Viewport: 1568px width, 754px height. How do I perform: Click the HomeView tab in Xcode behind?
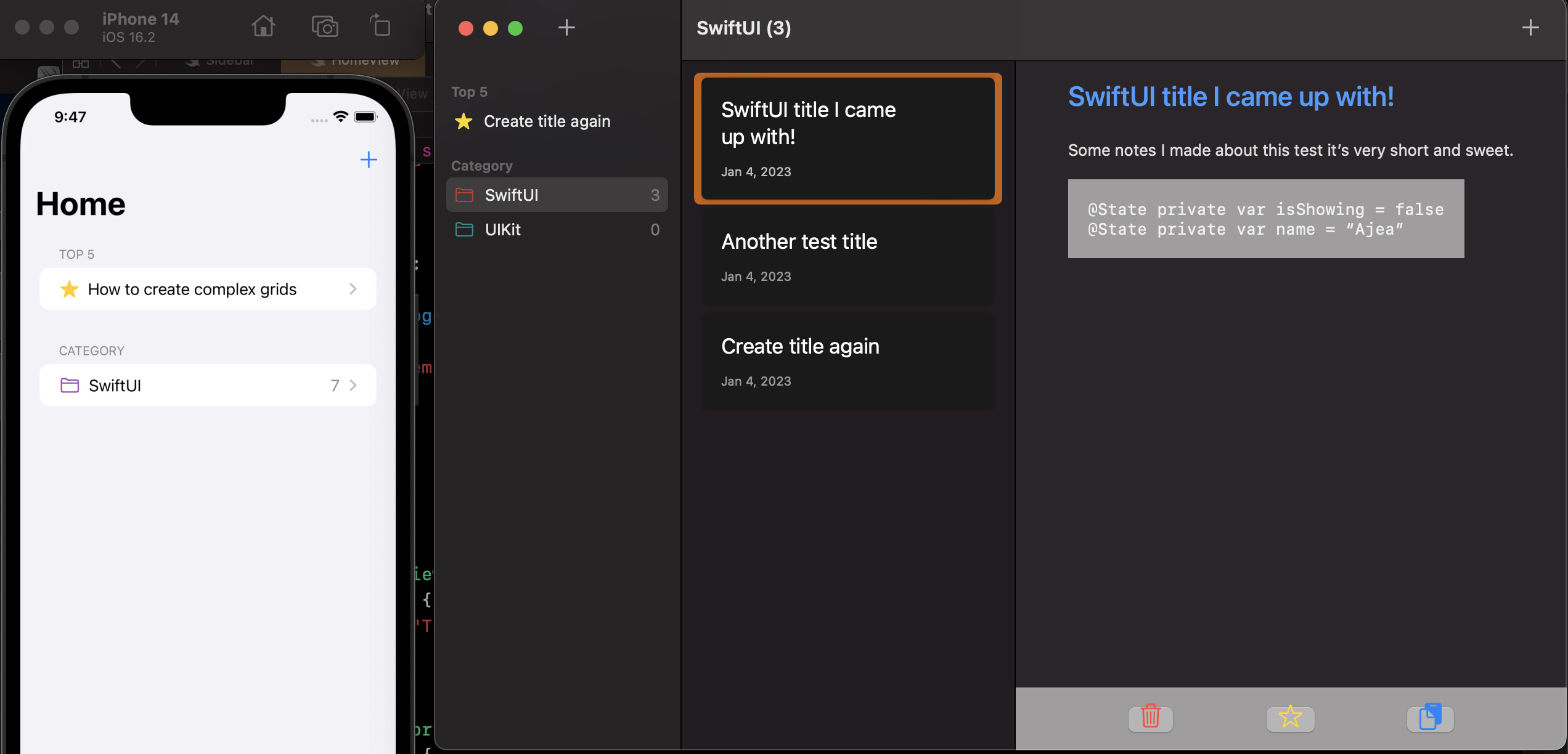[x=354, y=64]
